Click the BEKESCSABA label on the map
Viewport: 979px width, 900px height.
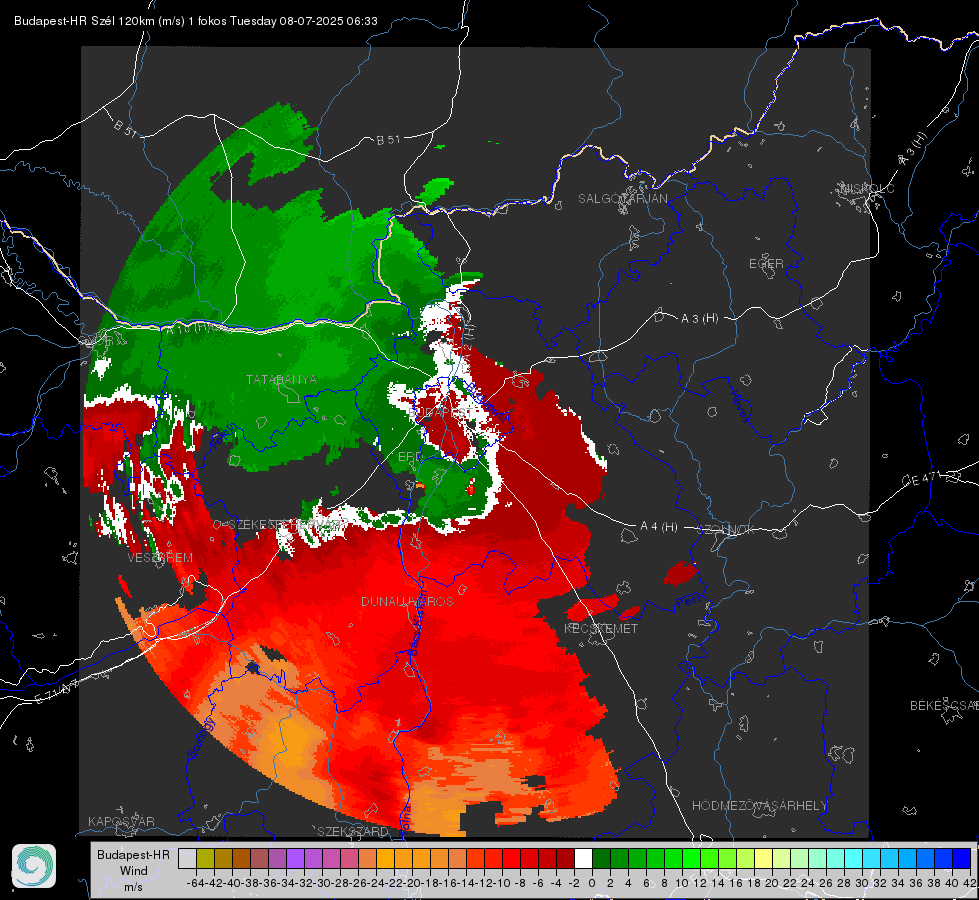pos(944,705)
